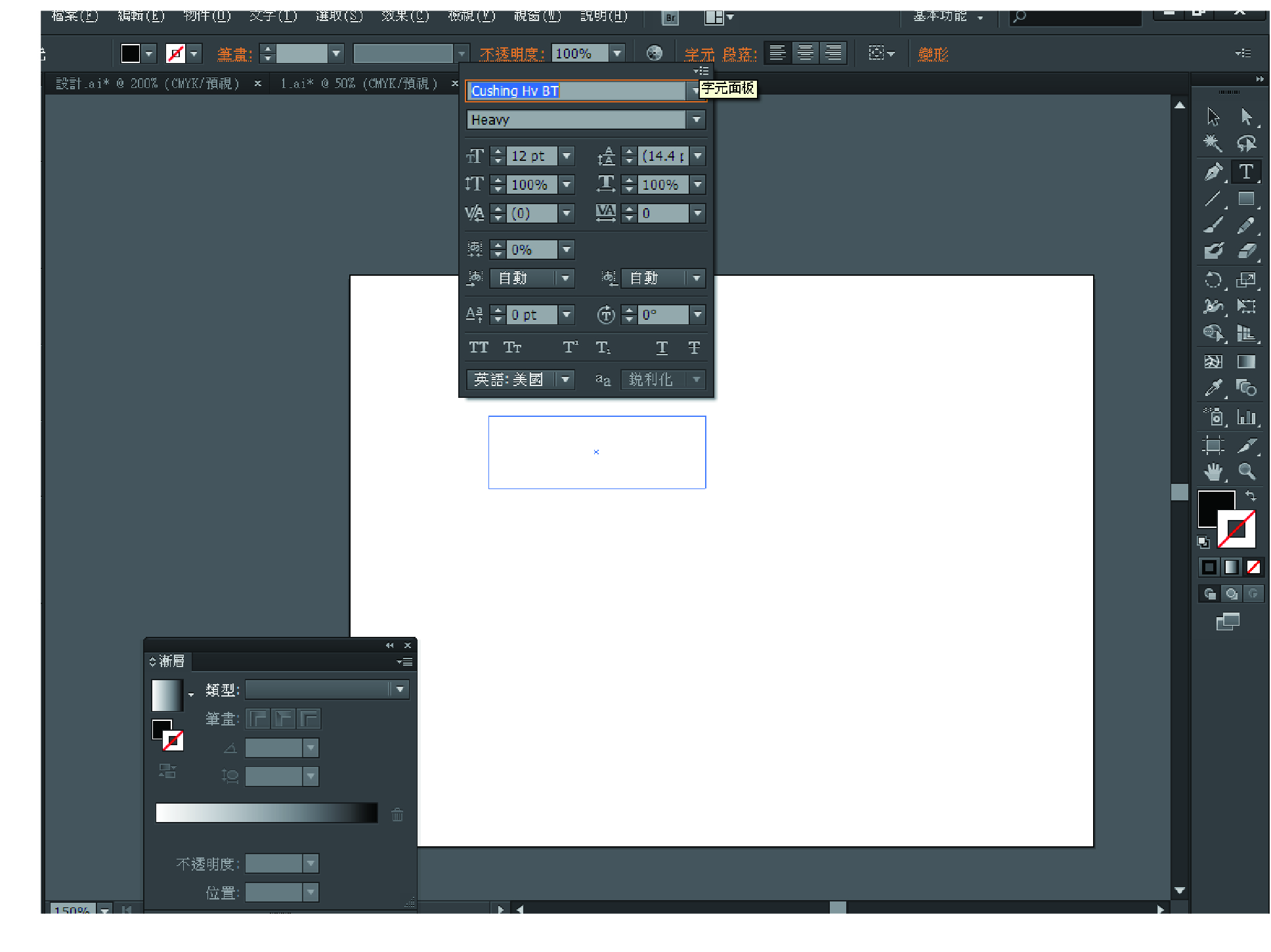Viewport: 1271px width, 952px height.
Task: Open the Edit menu
Action: pos(141,16)
